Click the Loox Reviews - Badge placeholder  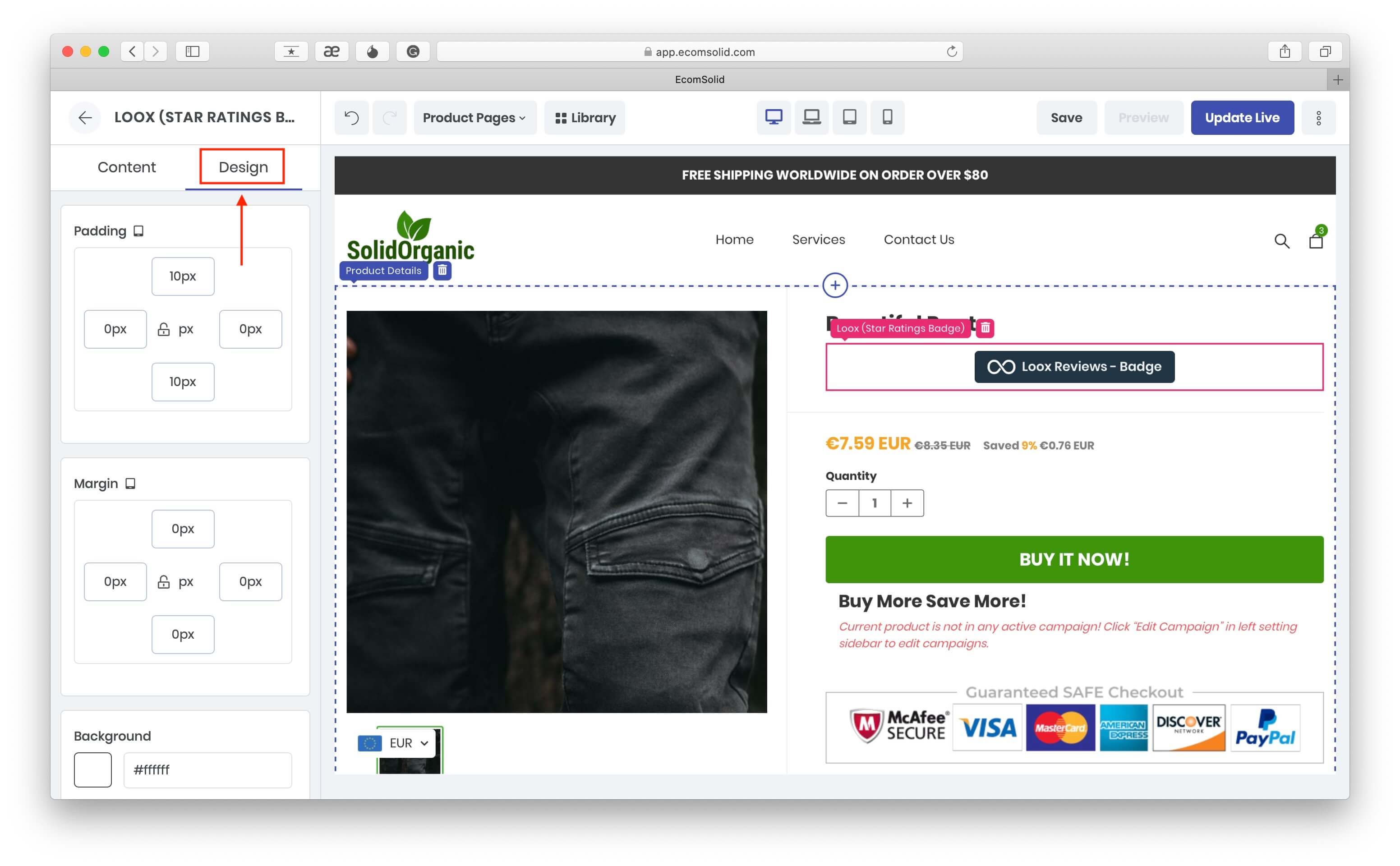click(1074, 367)
